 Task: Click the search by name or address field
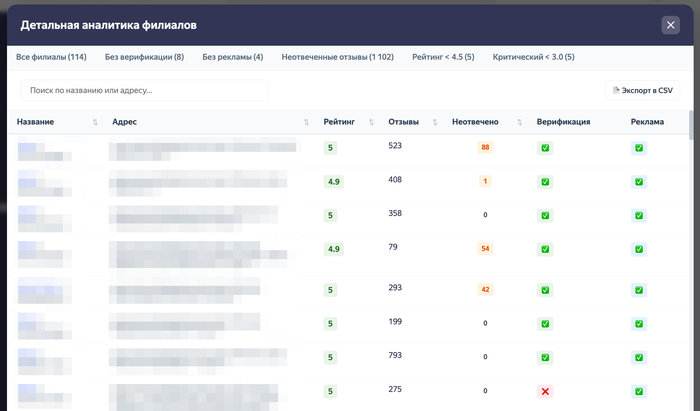(x=145, y=90)
